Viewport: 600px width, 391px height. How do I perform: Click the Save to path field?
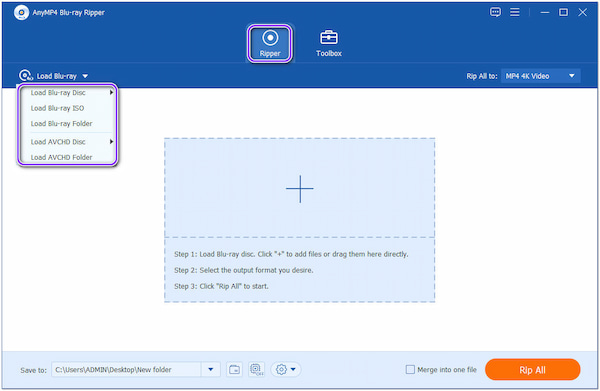126,370
